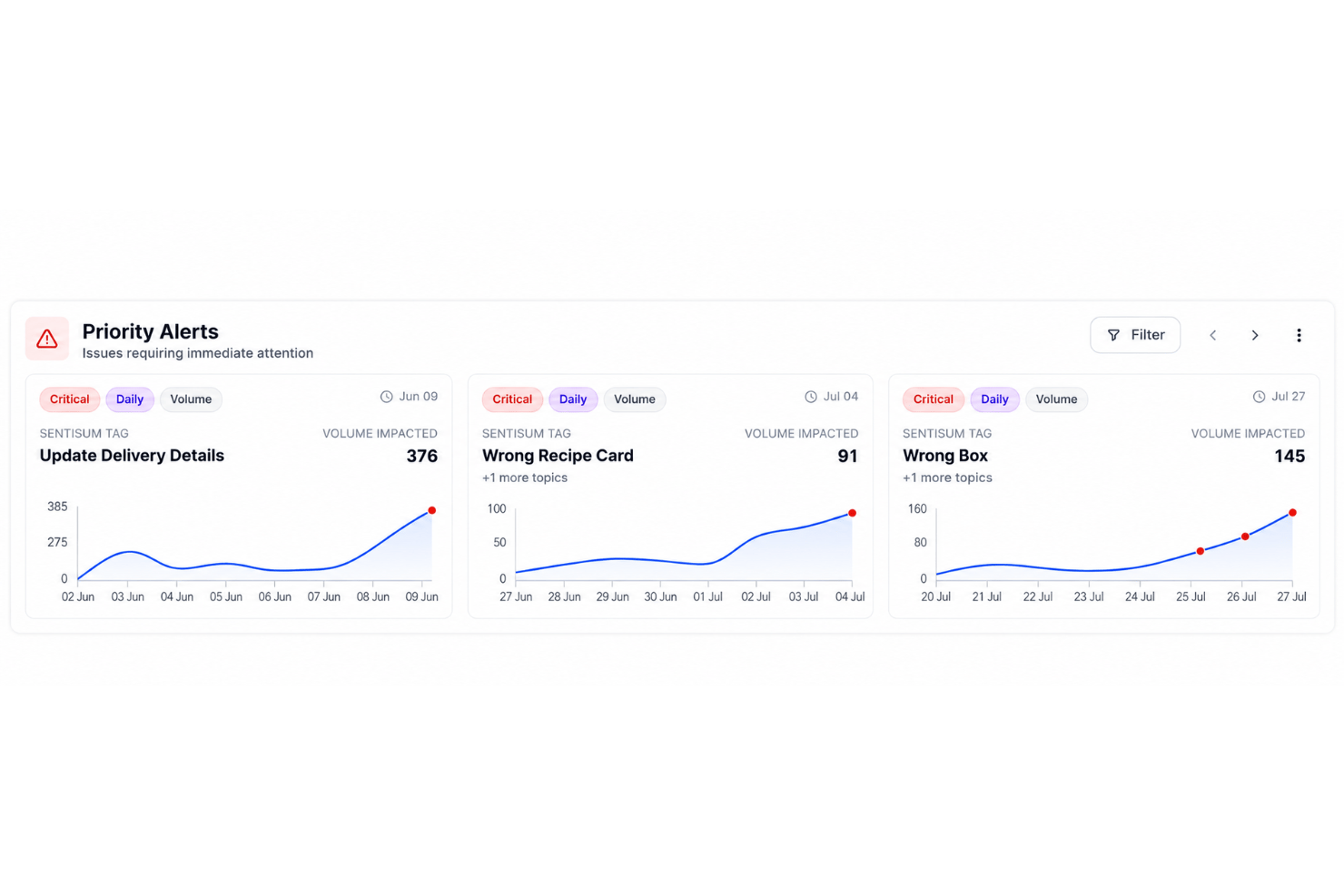The image size is (1344, 896).
Task: Select red data point at 26 Jul
Action: pyautogui.click(x=1245, y=537)
